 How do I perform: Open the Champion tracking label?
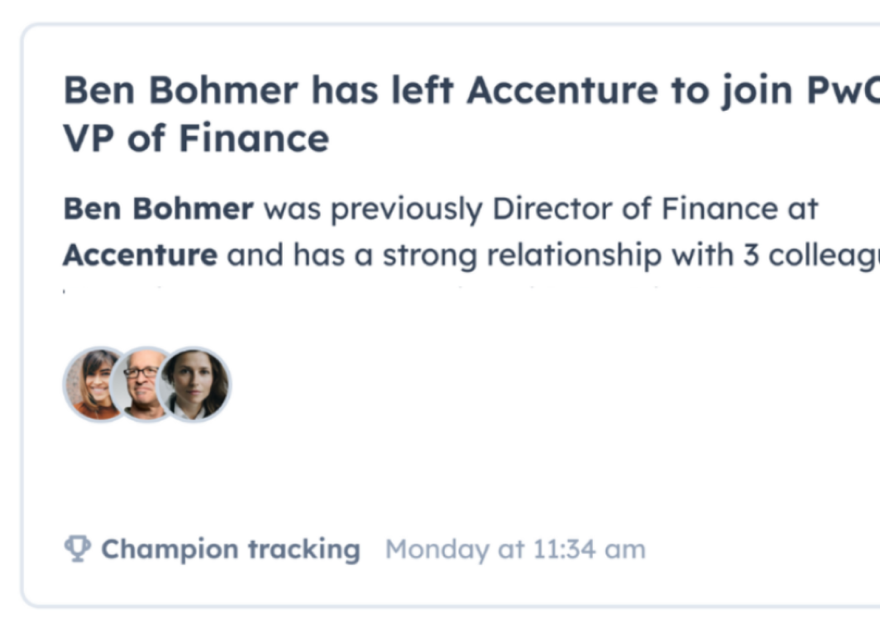230,549
